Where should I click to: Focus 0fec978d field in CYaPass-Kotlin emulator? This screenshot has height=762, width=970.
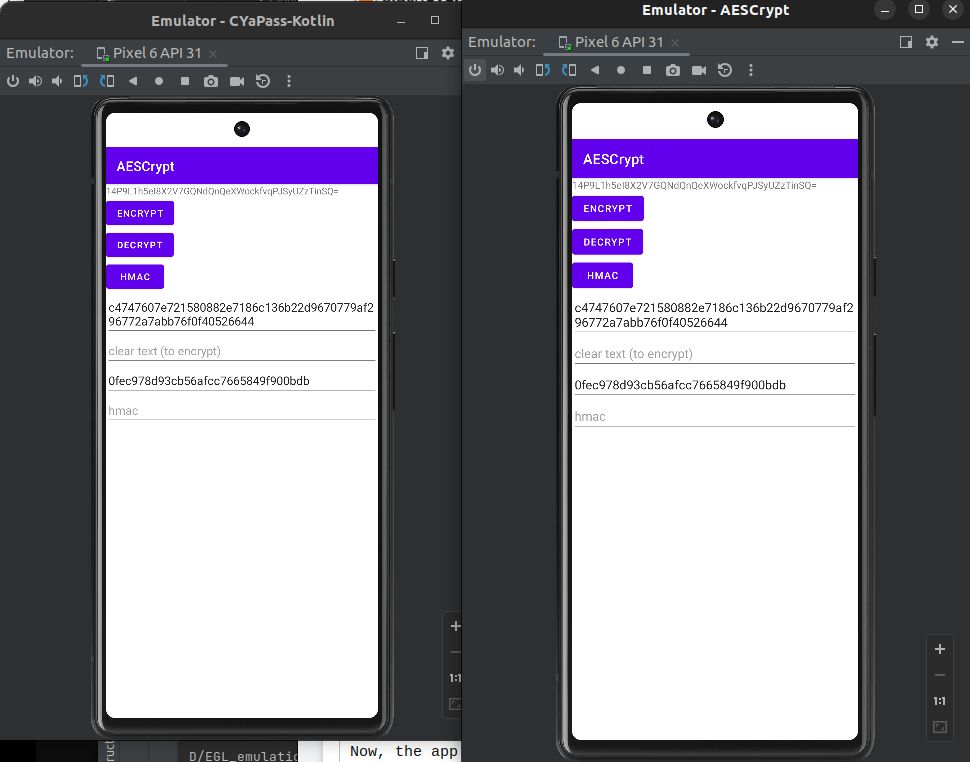[242, 381]
